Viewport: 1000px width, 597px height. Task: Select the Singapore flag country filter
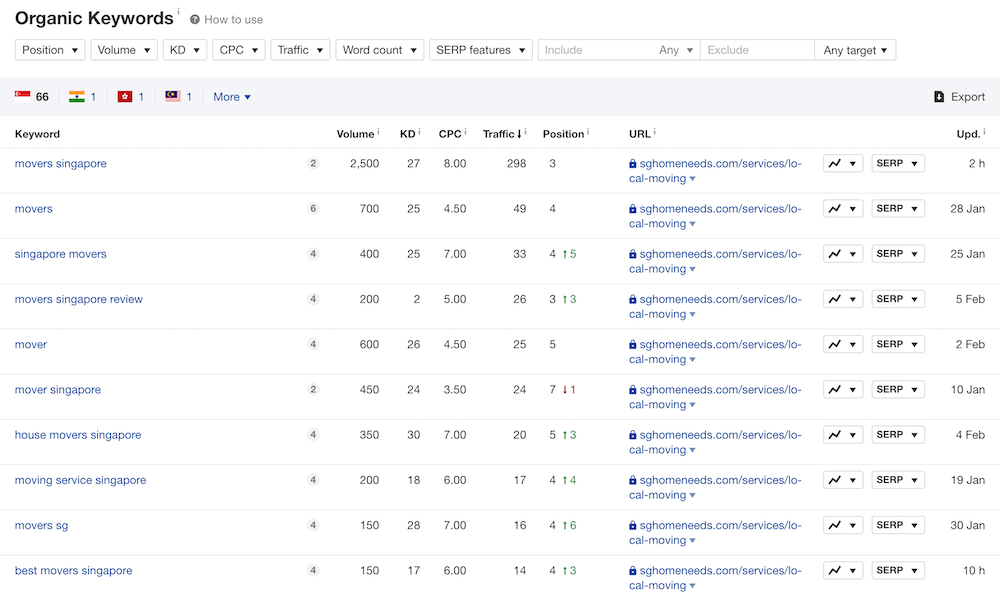pyautogui.click(x=23, y=97)
